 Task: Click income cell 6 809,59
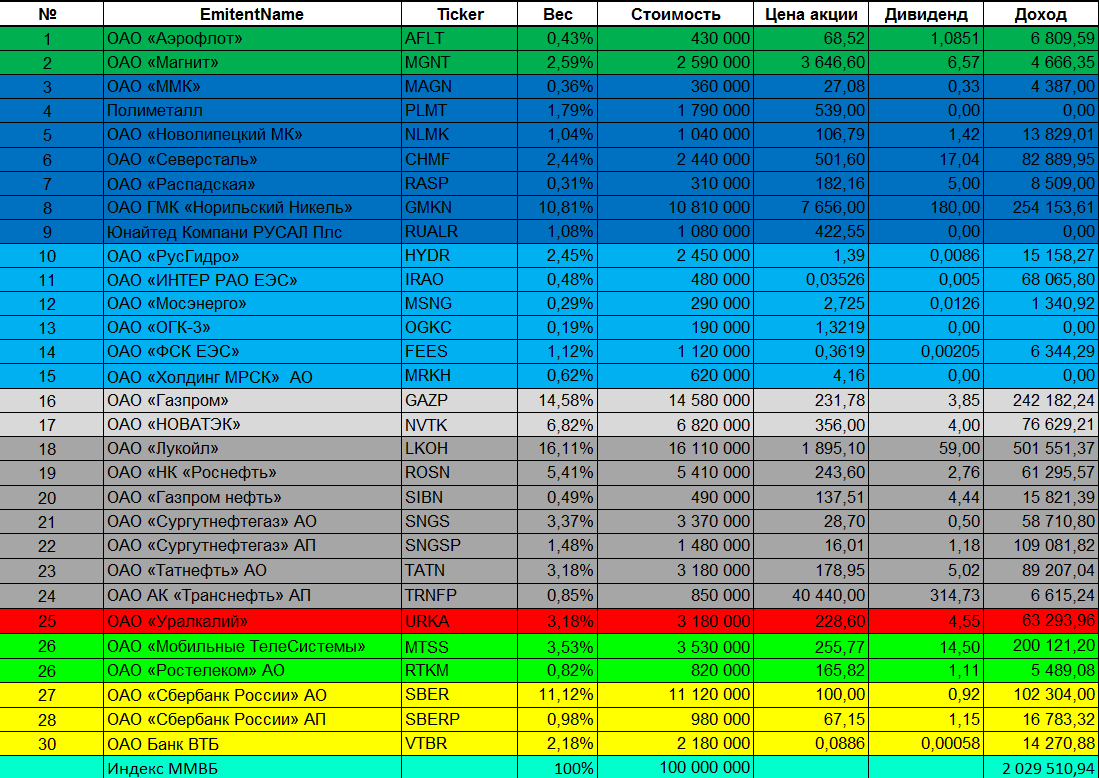1041,39
